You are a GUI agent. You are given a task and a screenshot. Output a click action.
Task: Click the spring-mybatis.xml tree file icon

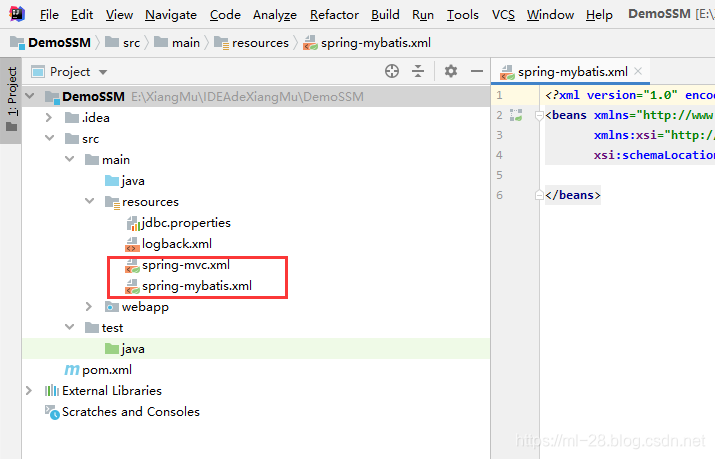tap(132, 286)
